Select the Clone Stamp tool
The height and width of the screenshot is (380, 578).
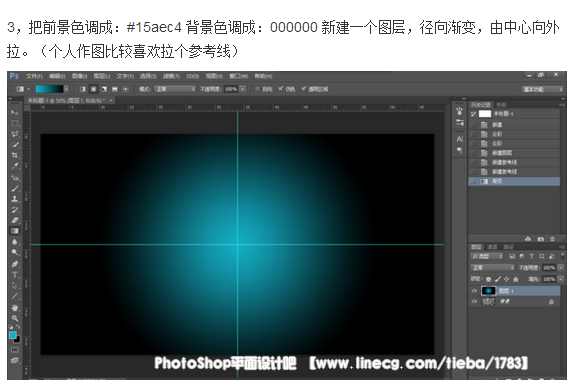[x=15, y=199]
